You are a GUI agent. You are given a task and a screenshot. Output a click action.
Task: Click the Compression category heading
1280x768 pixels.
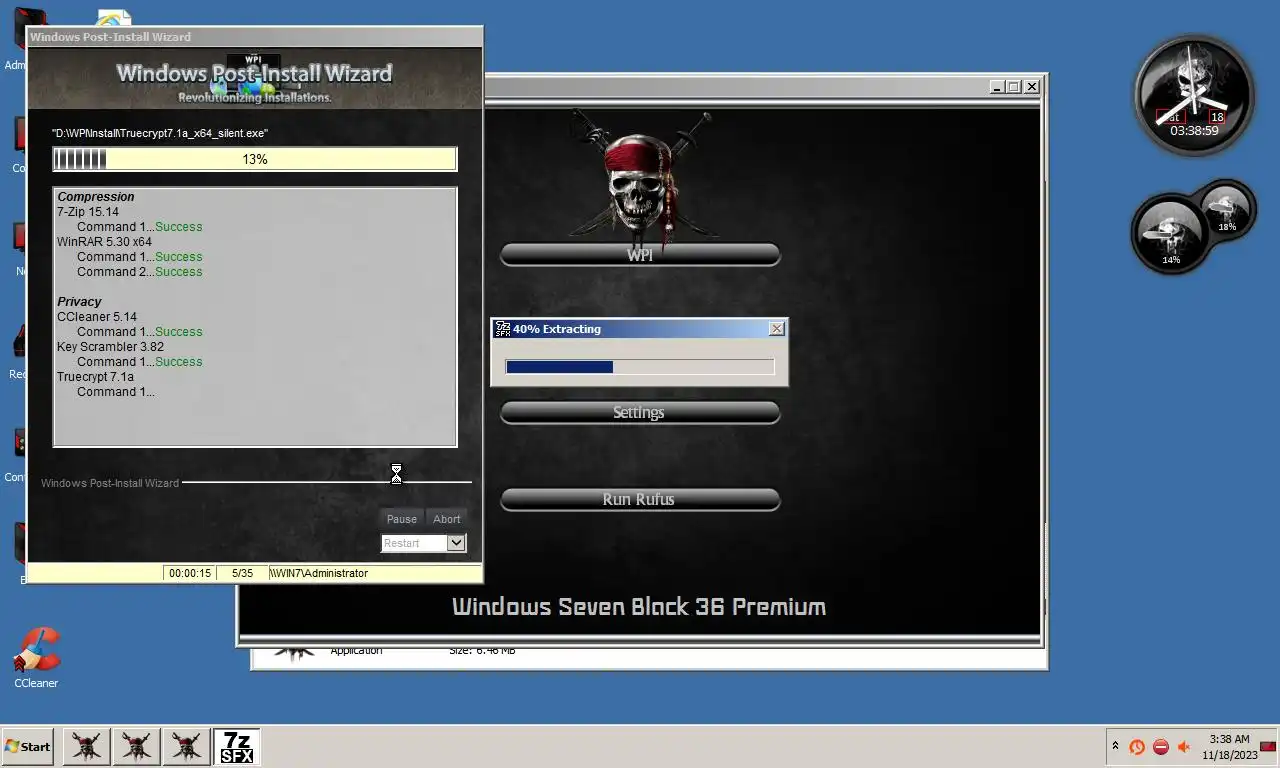click(x=96, y=197)
